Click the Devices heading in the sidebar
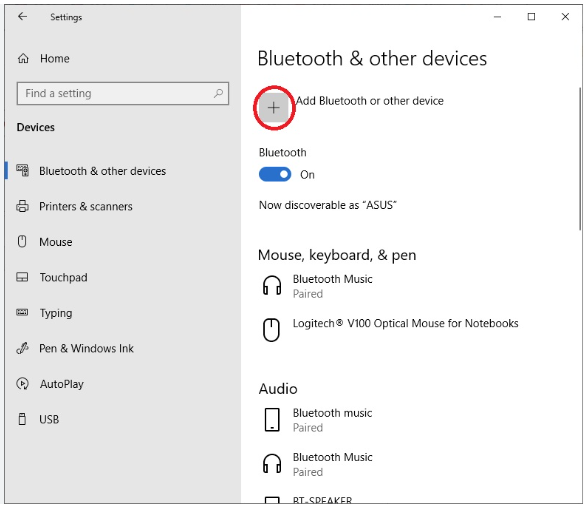The image size is (587, 510). point(36,127)
